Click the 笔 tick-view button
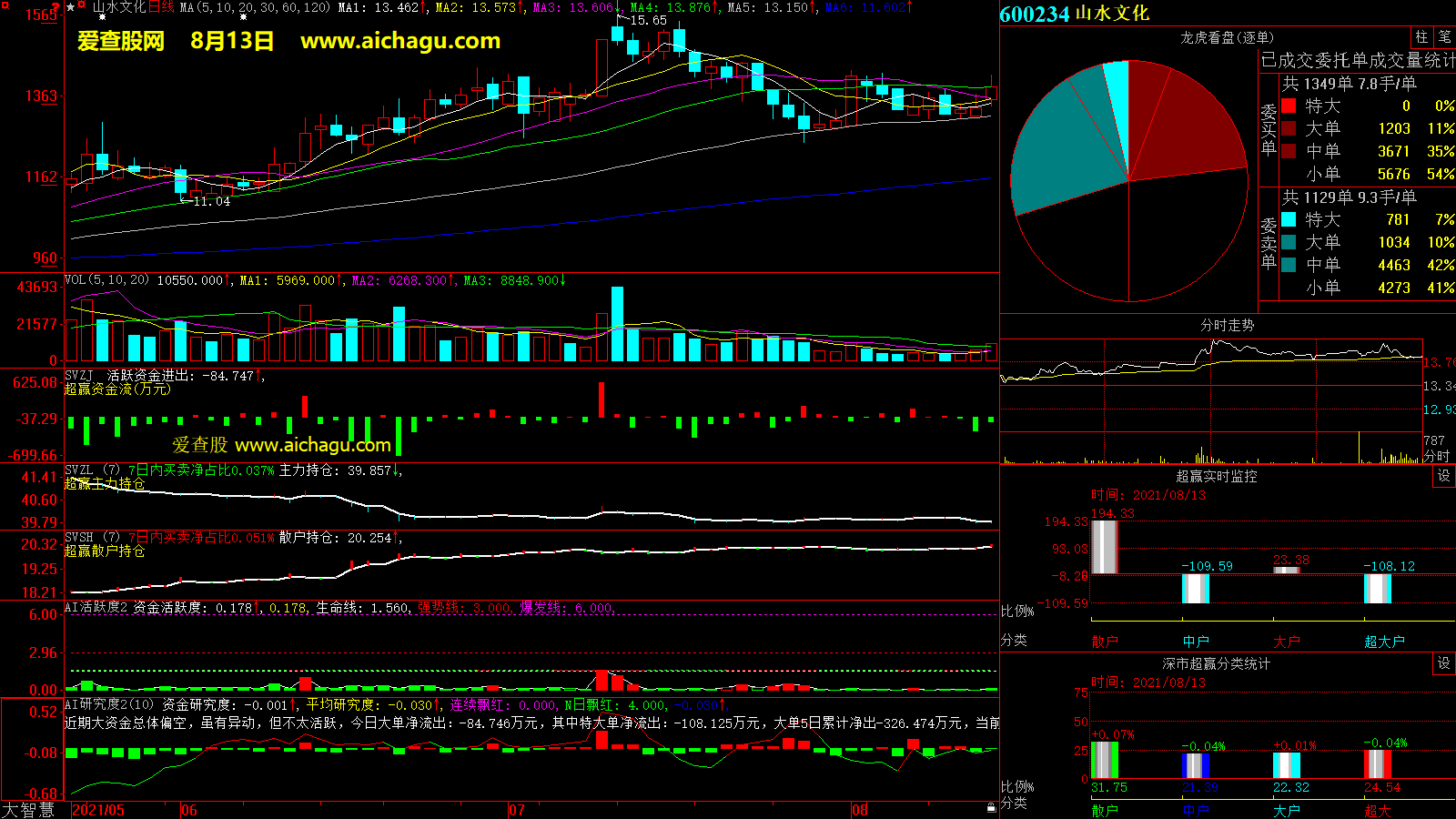The image size is (1456, 819). click(x=1445, y=37)
